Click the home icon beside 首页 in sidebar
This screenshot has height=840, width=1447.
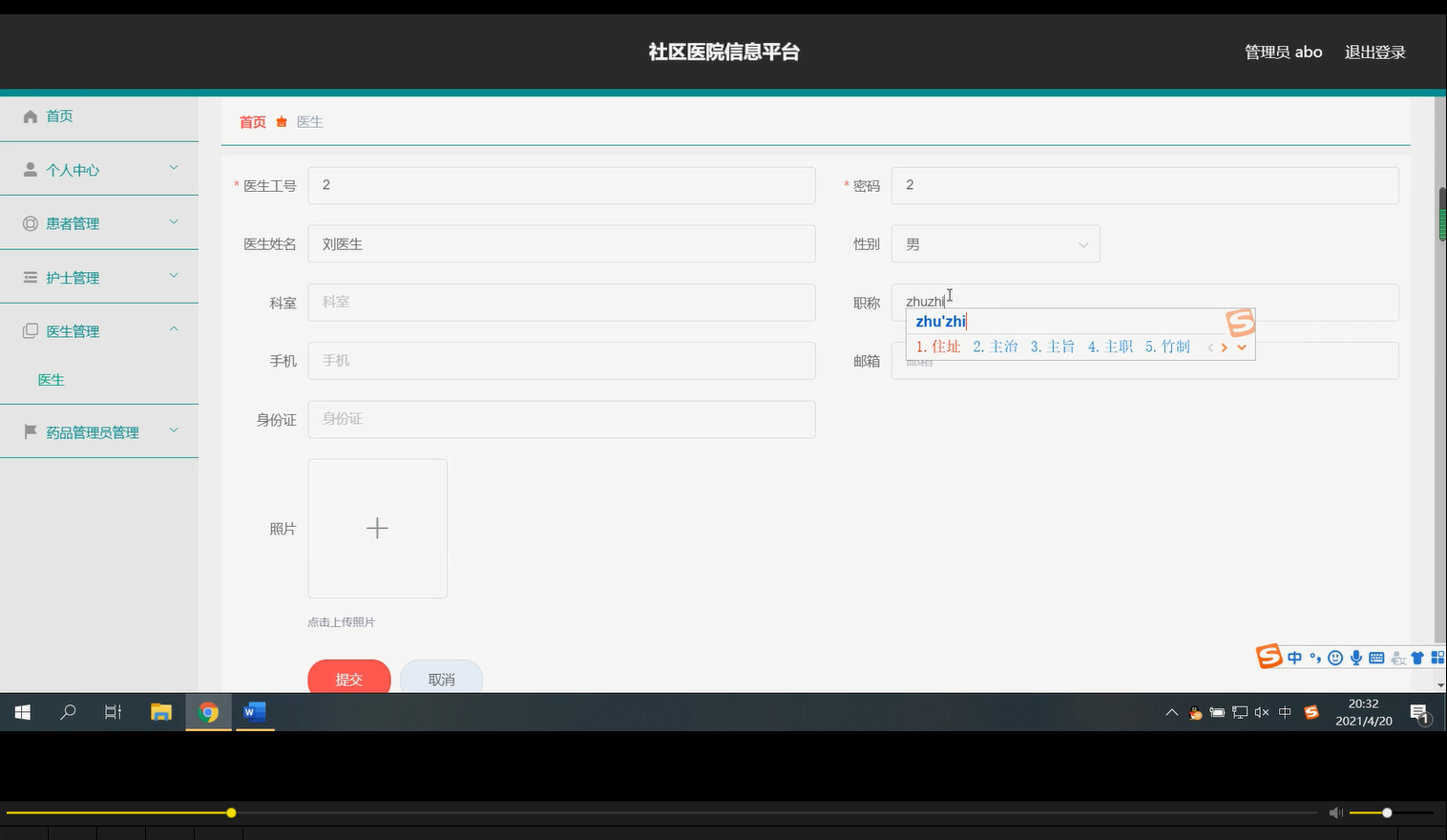point(31,116)
